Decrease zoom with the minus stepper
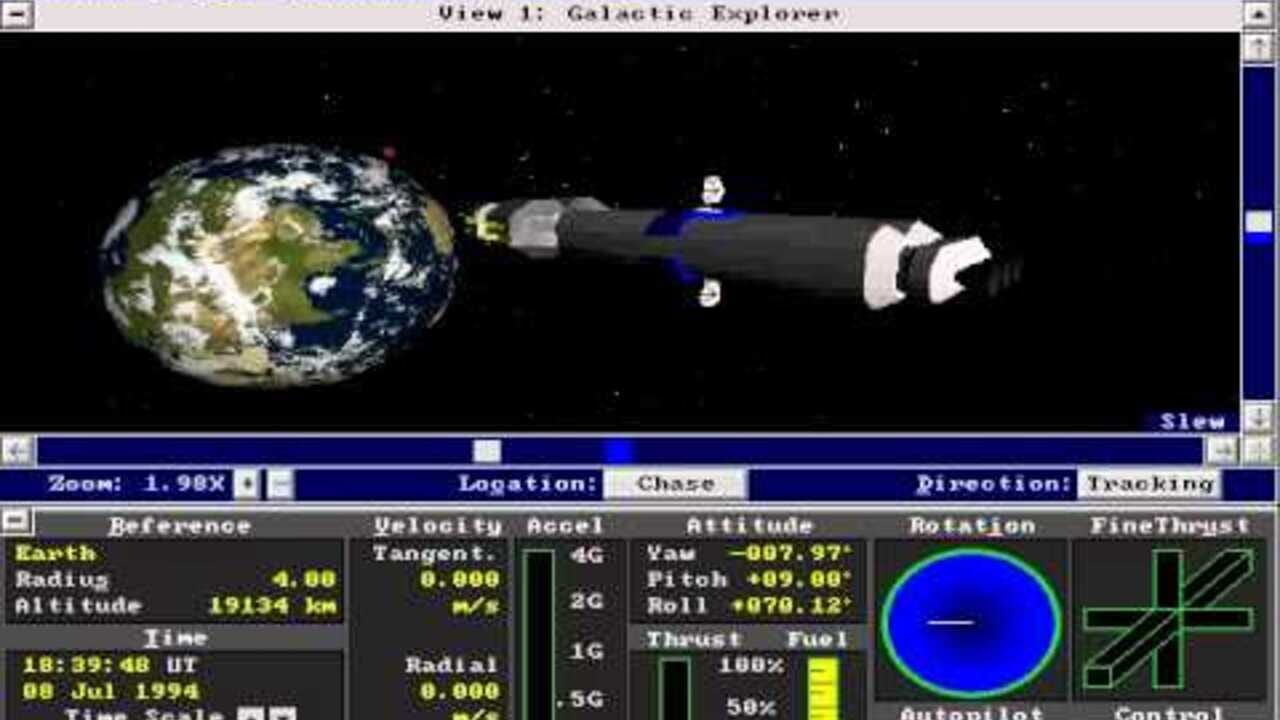Viewport: 1280px width, 720px height. (280, 485)
